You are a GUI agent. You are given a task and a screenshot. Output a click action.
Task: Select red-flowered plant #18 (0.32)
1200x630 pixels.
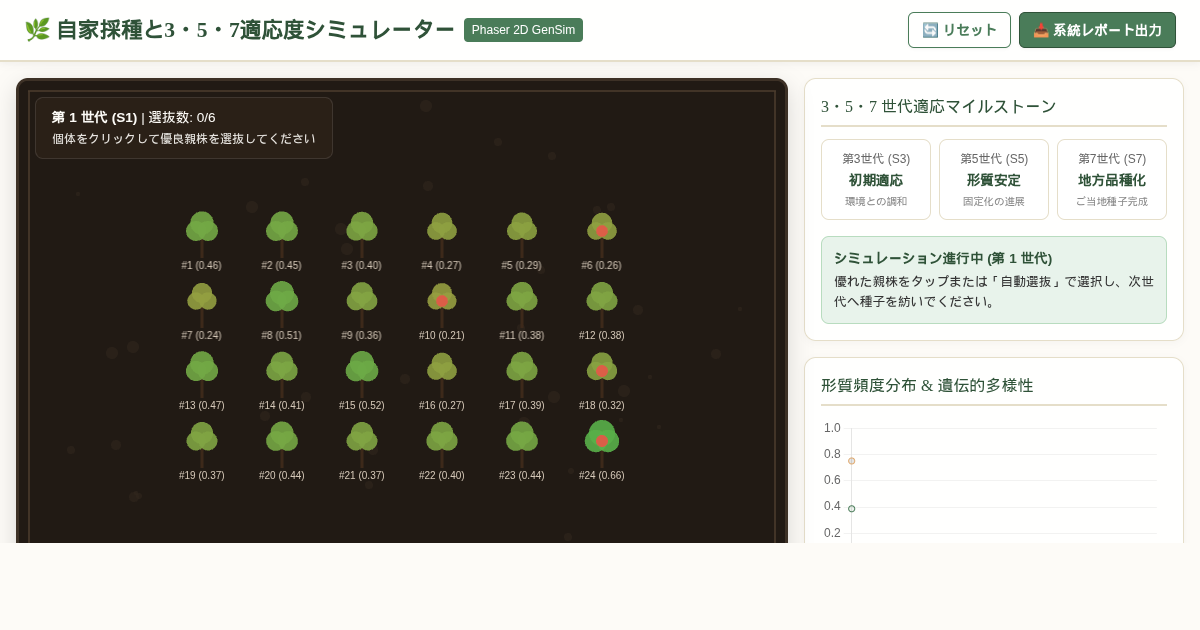click(602, 376)
